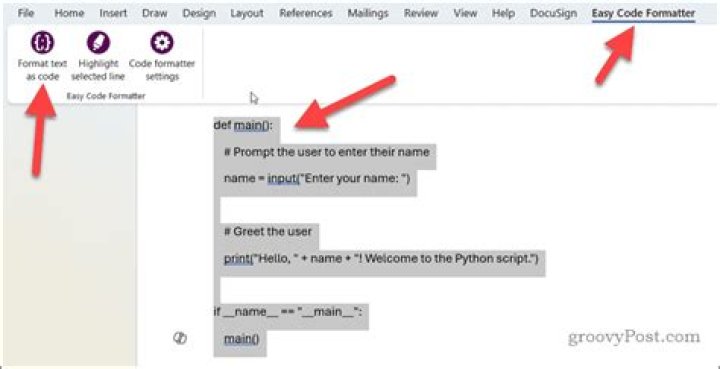Click the Help tab
Image resolution: width=720 pixels, height=369 pixels.
coord(503,13)
